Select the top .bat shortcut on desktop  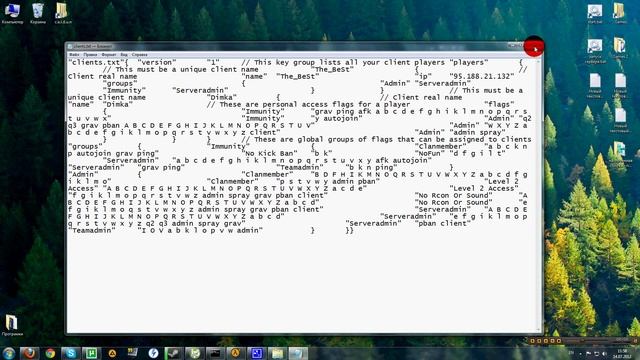click(x=594, y=13)
